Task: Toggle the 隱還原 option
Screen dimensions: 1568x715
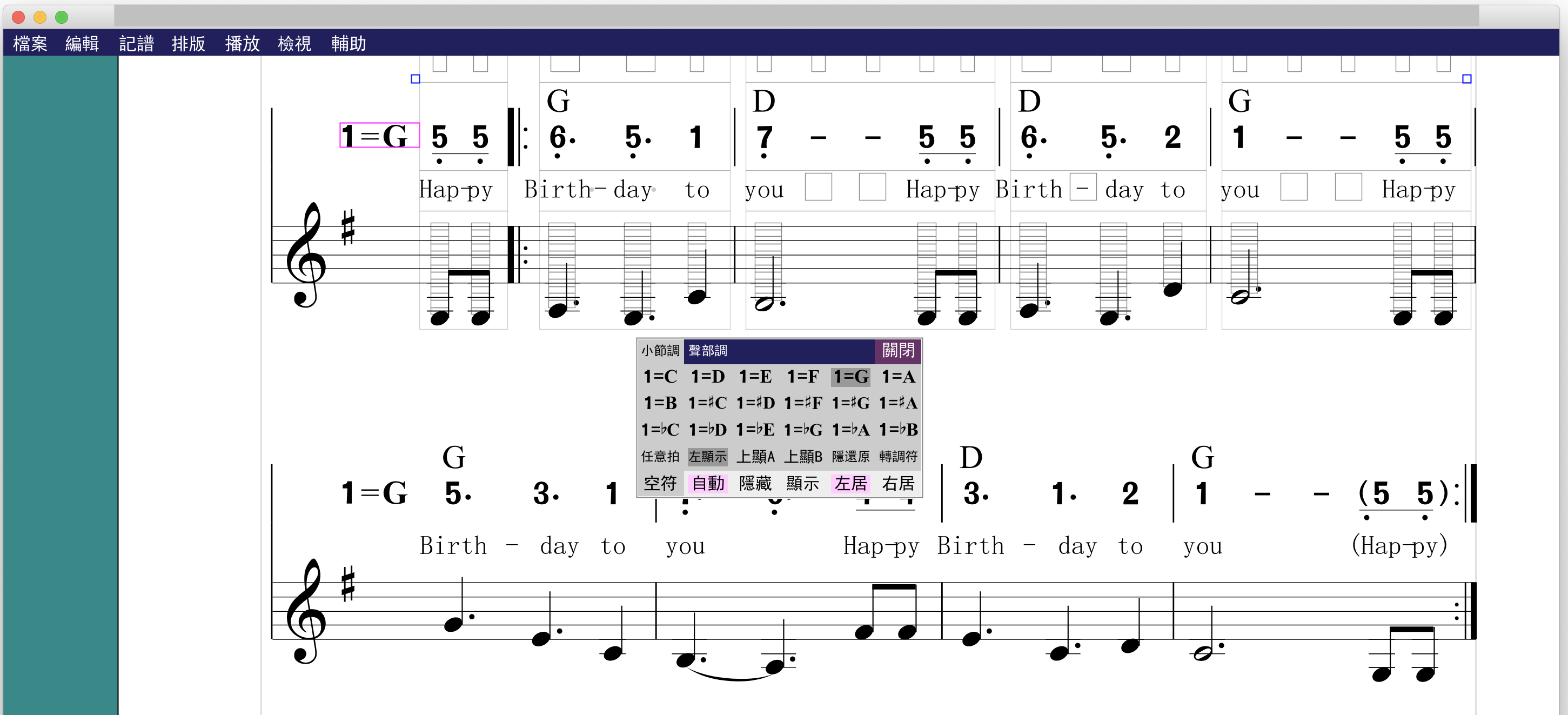Action: pyautogui.click(x=850, y=457)
